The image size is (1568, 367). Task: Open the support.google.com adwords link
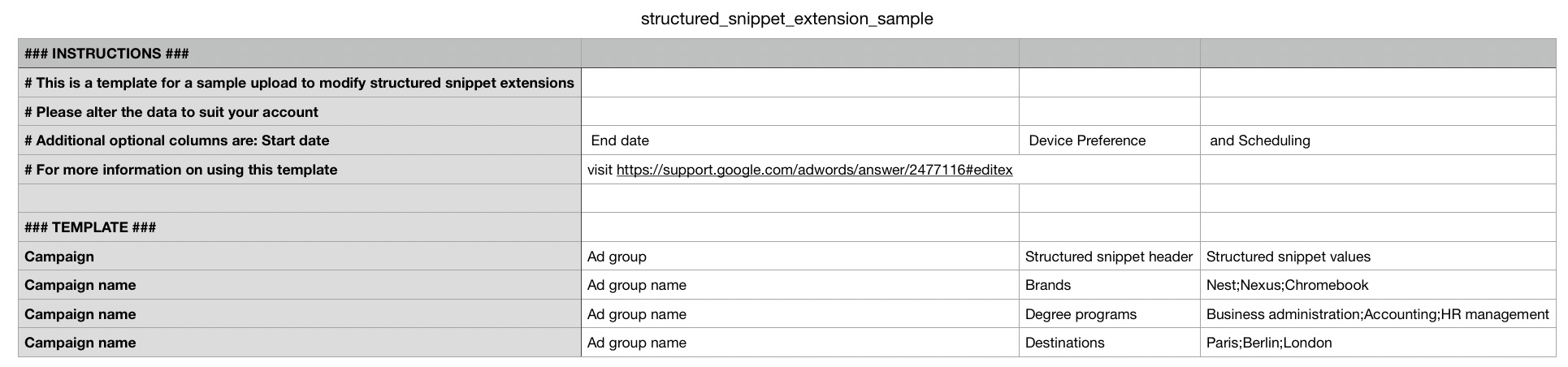[x=814, y=170]
